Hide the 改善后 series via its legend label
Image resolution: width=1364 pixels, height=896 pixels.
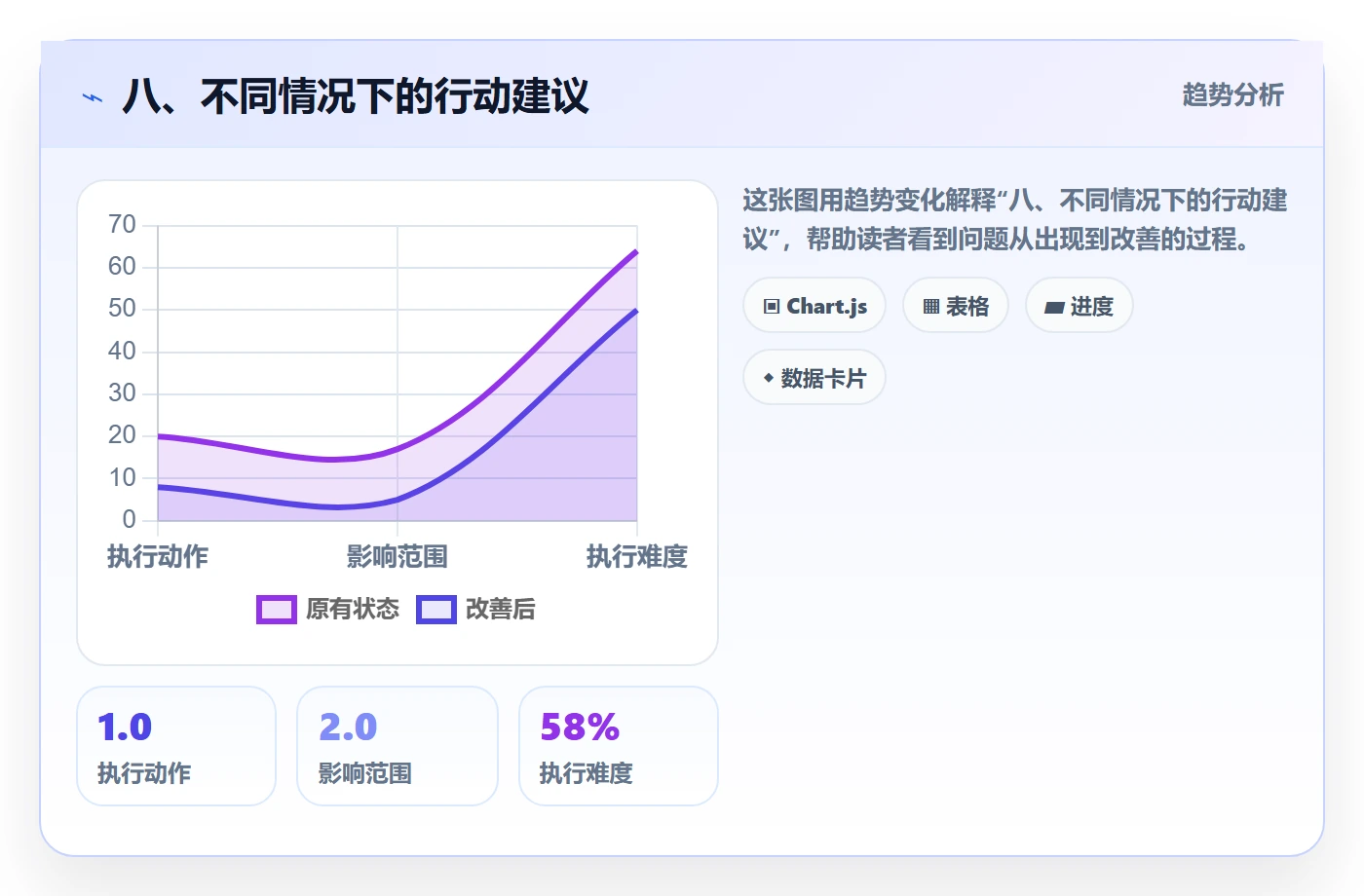pos(501,610)
